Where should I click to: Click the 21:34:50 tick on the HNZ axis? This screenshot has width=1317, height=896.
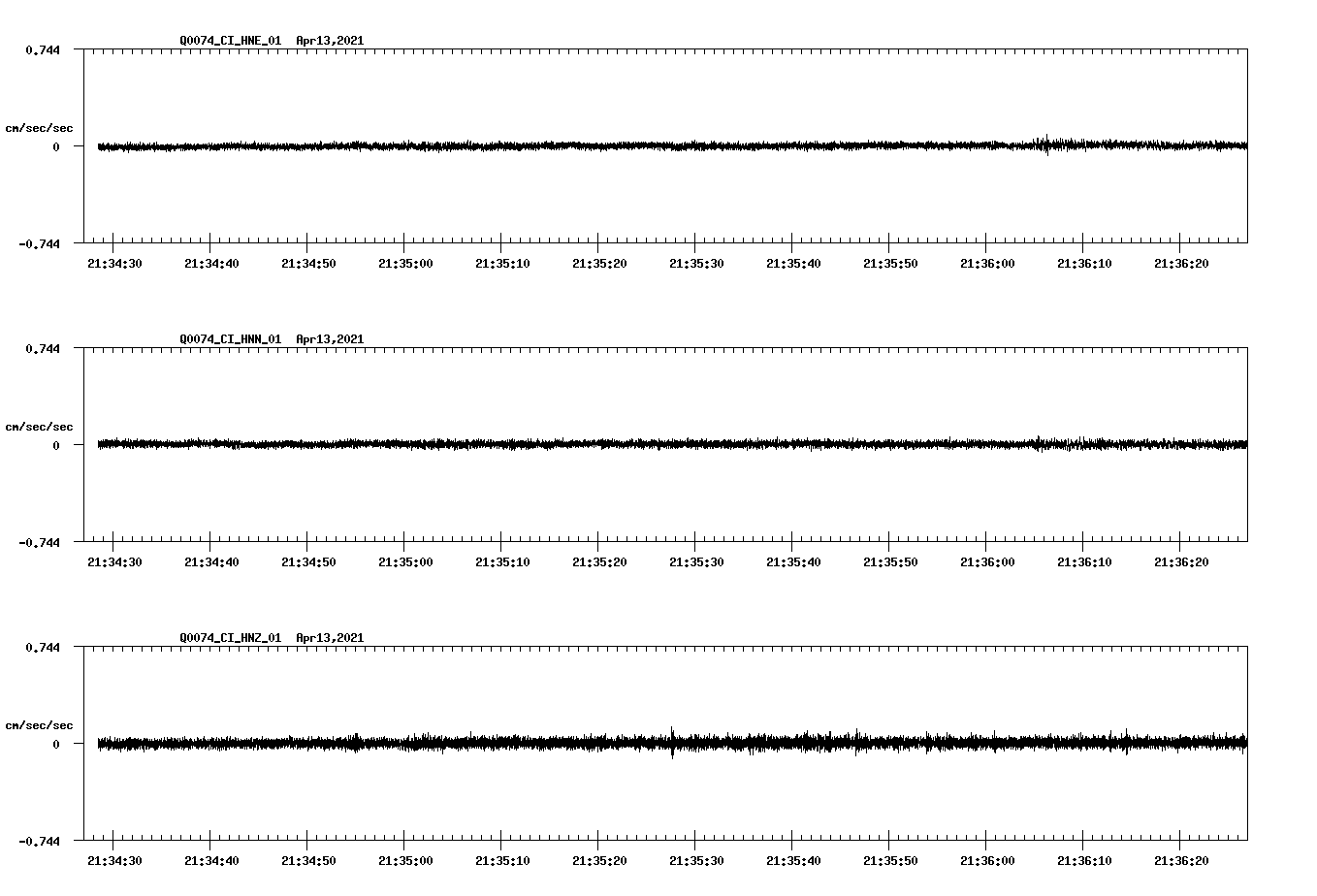308,859
